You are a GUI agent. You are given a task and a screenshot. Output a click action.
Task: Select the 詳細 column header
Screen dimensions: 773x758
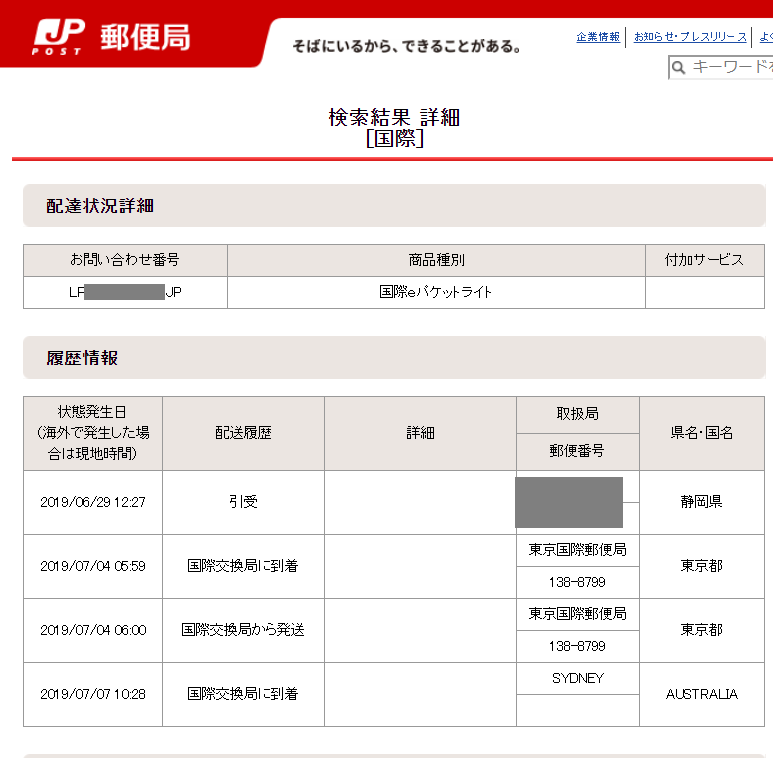click(x=420, y=433)
